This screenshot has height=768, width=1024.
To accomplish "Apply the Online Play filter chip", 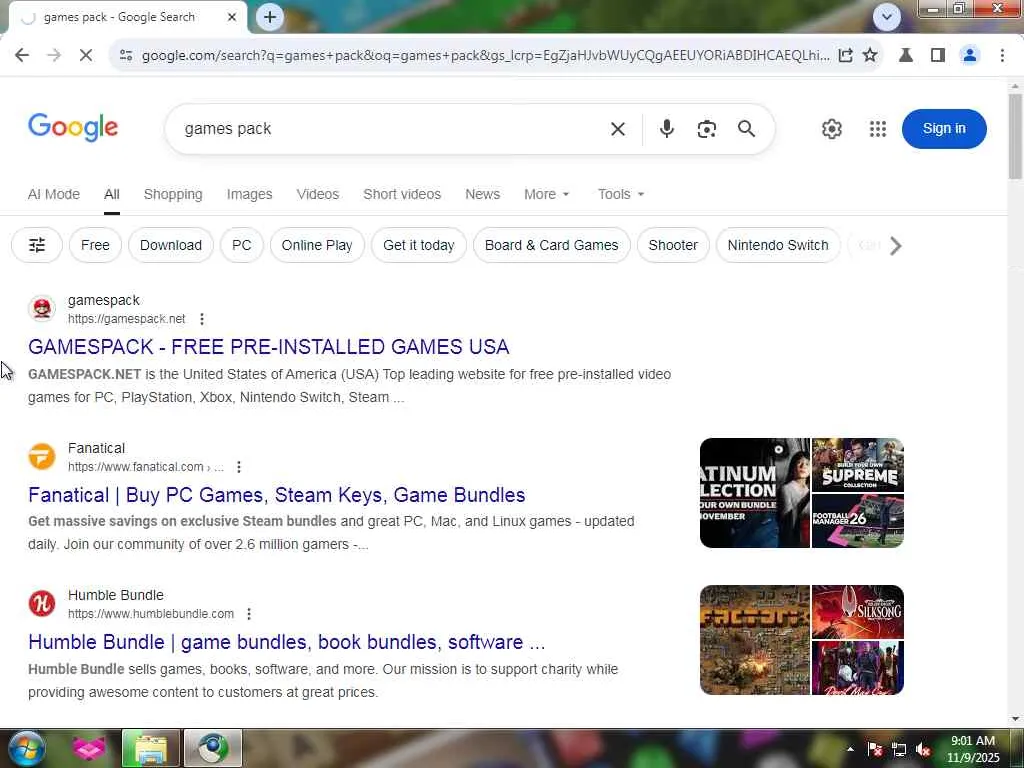I will coord(317,246).
